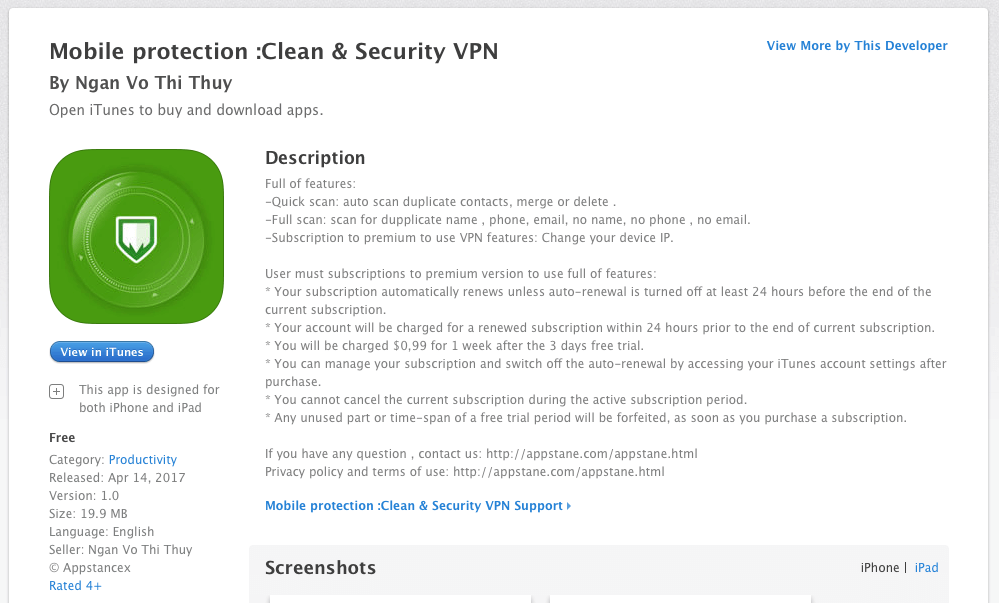Click the plus icon beside device compatibility note
Image resolution: width=999 pixels, height=603 pixels.
[x=57, y=391]
